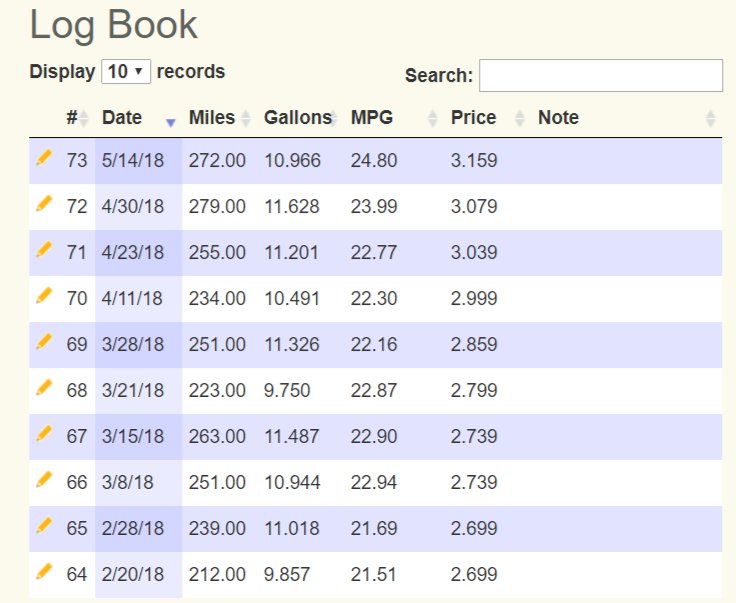This screenshot has height=603, width=736.
Task: Click price value 2.999
Action: click(474, 298)
